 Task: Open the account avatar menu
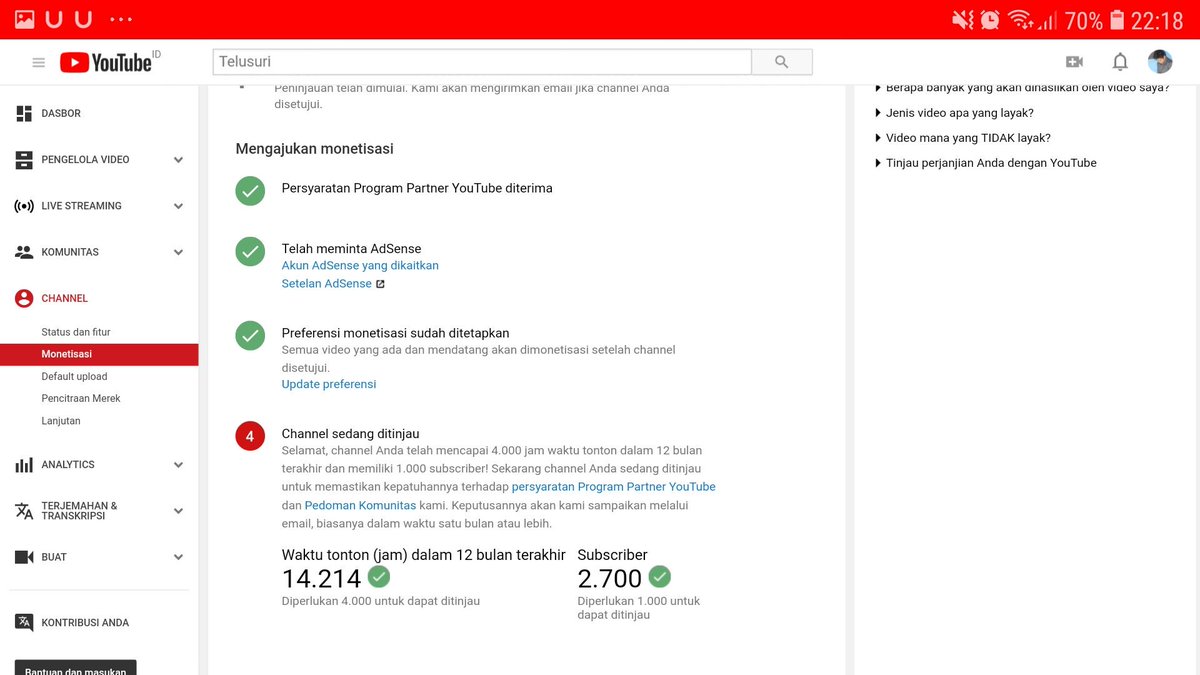tap(1160, 62)
